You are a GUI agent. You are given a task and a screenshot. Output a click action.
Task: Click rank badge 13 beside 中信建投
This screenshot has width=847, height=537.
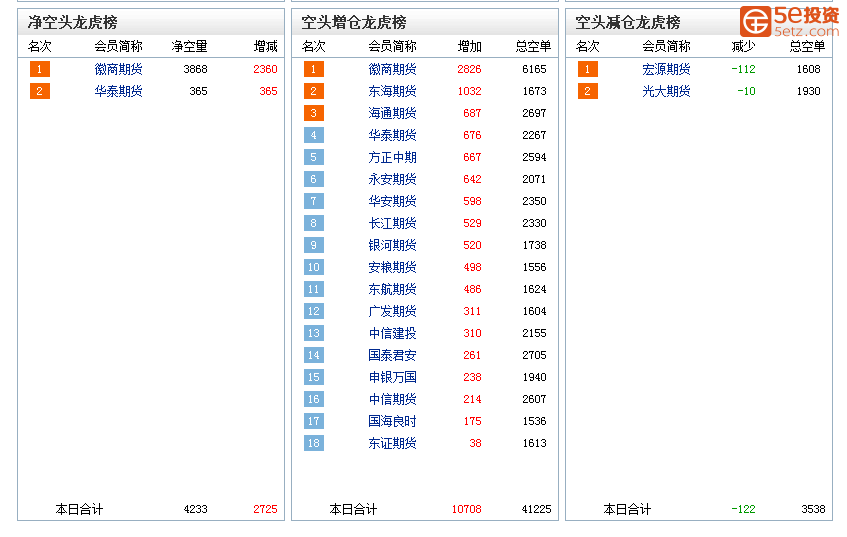coord(313,333)
